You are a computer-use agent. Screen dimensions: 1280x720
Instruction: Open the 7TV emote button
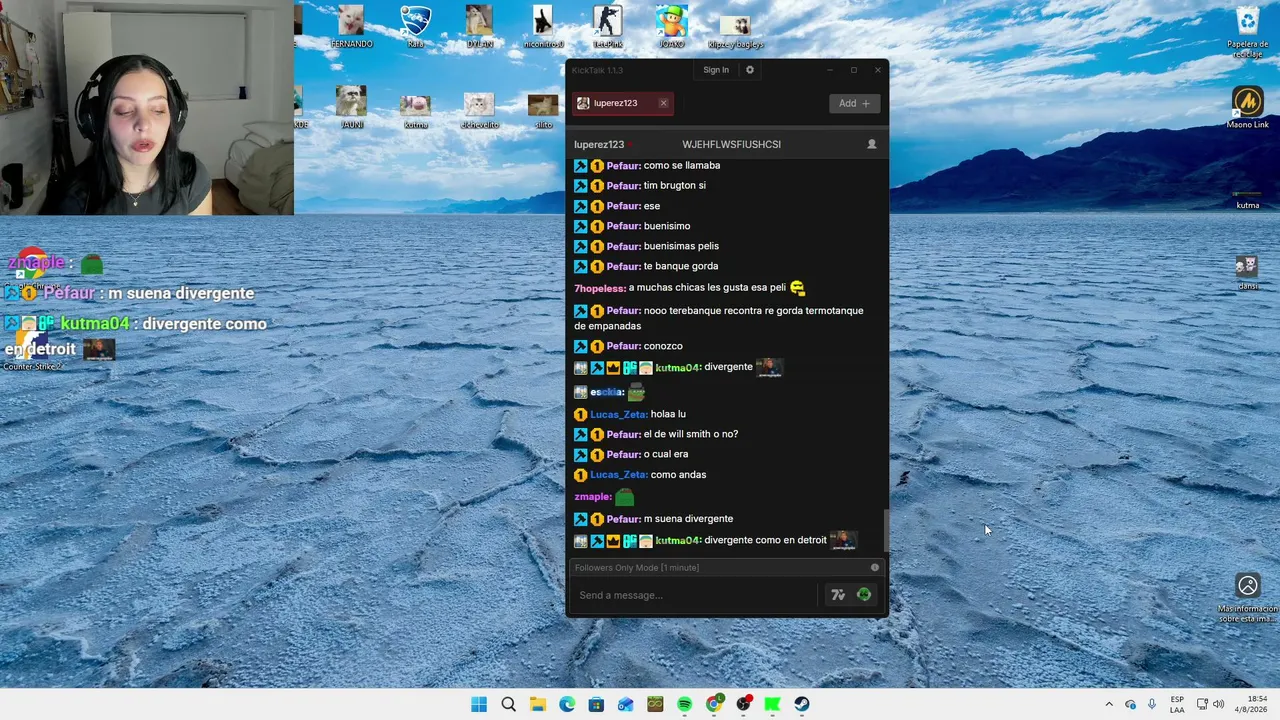838,595
